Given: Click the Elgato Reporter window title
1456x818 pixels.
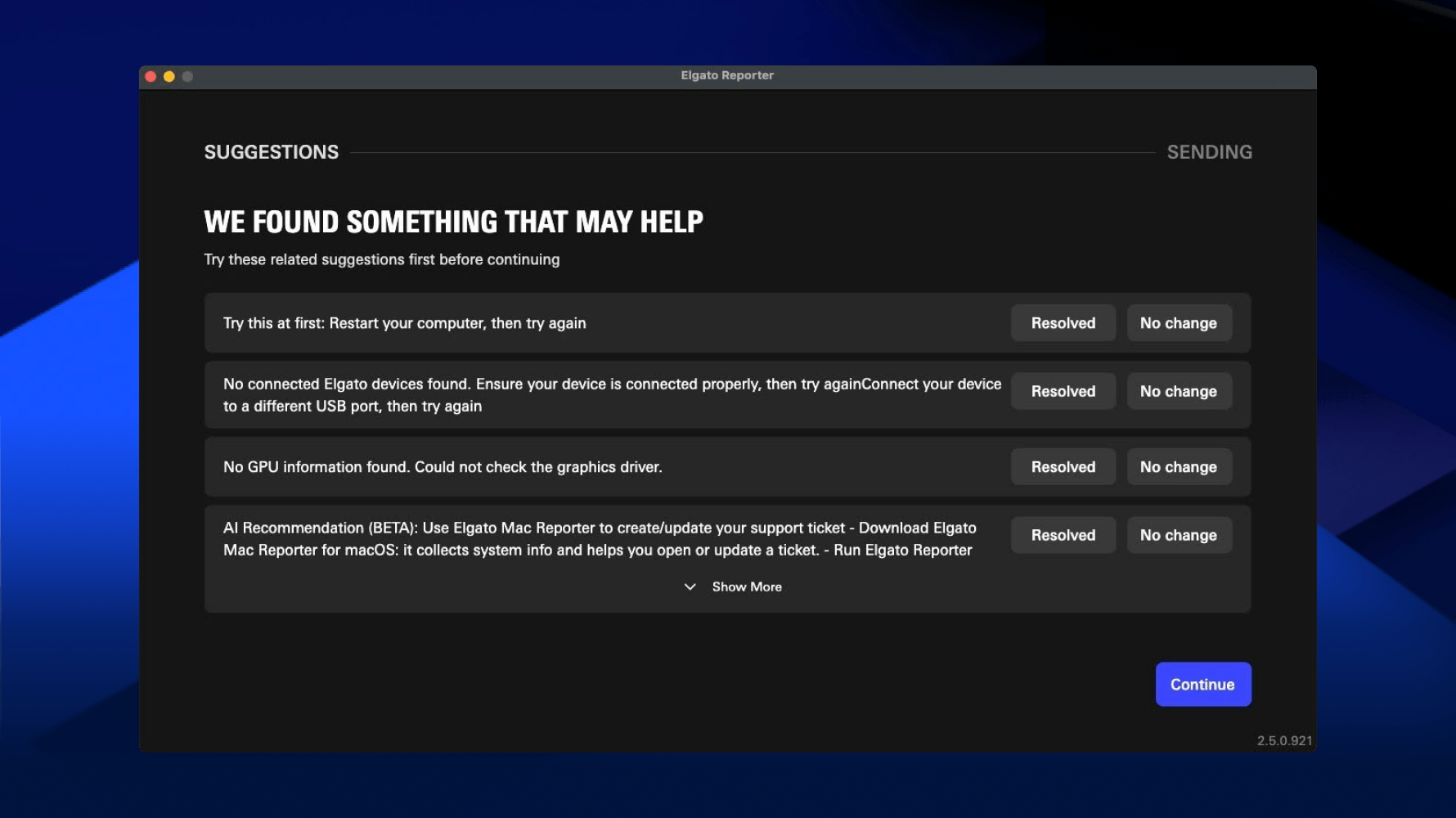Looking at the screenshot, I should pyautogui.click(x=727, y=75).
